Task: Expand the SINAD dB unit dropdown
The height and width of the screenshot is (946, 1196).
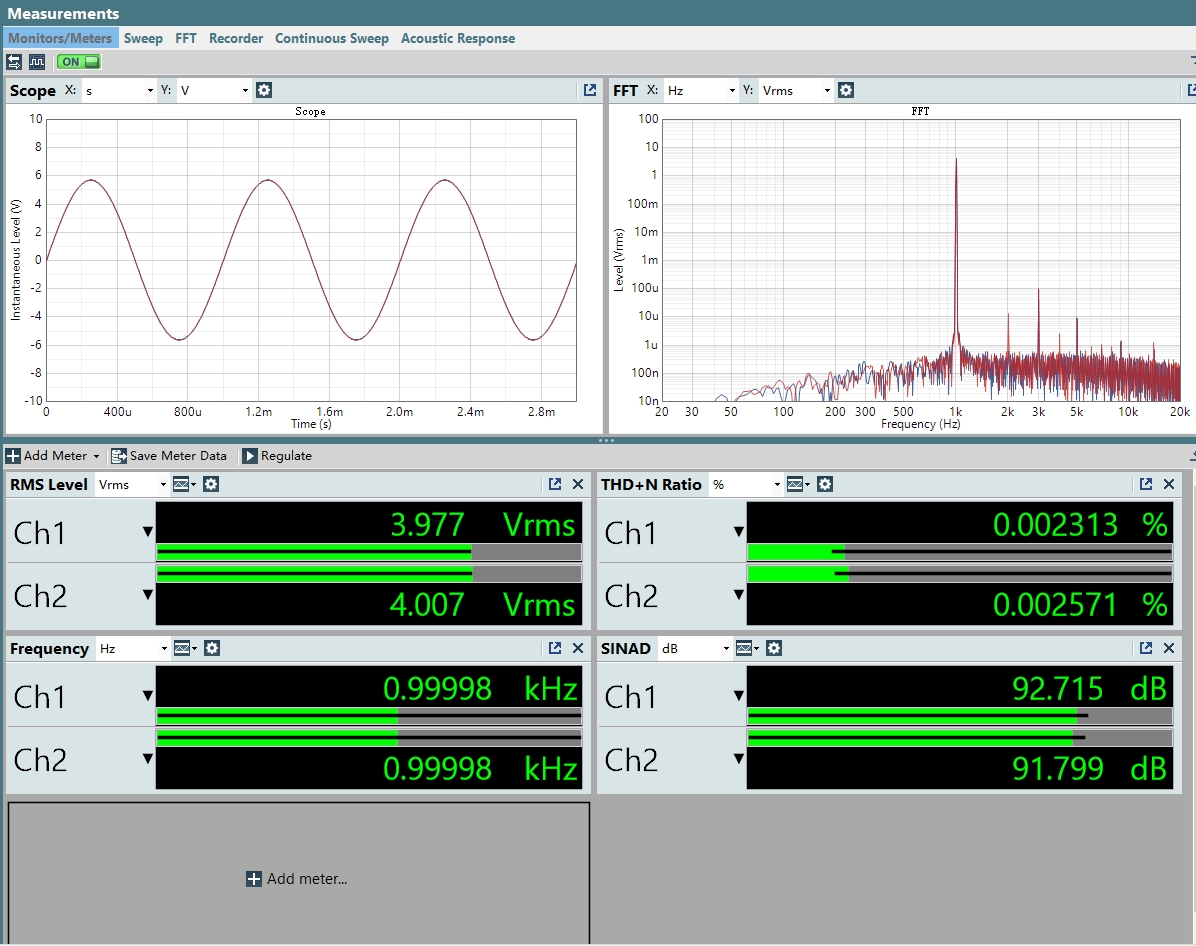Action: [x=695, y=648]
